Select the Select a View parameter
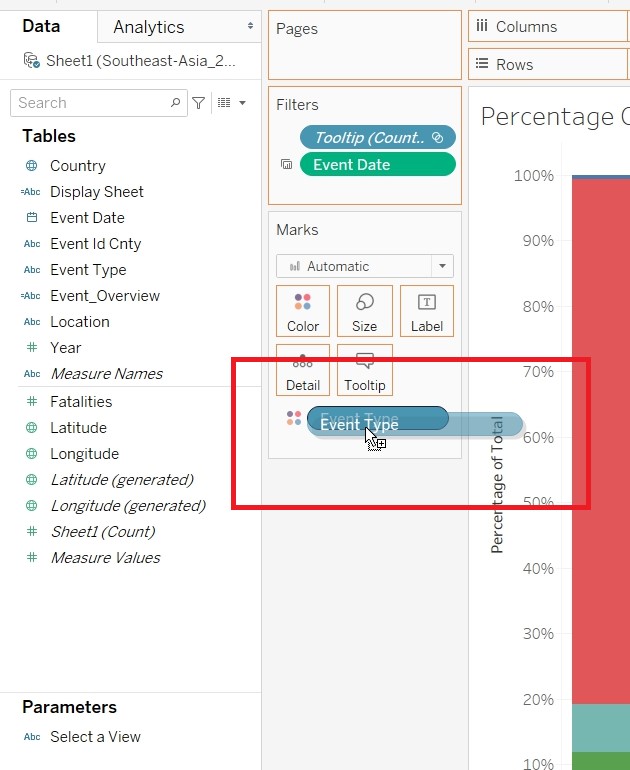The width and height of the screenshot is (630, 770). [x=95, y=737]
